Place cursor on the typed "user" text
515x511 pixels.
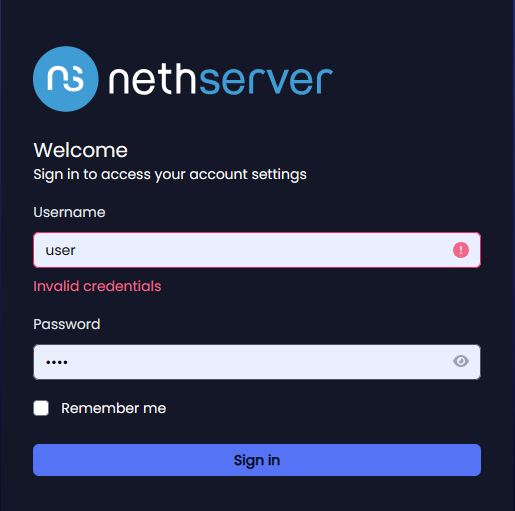coord(60,251)
